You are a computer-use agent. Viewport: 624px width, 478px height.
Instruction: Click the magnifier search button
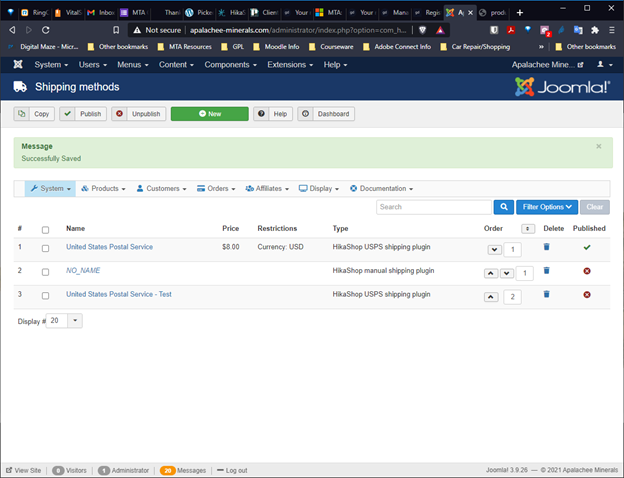(x=504, y=207)
